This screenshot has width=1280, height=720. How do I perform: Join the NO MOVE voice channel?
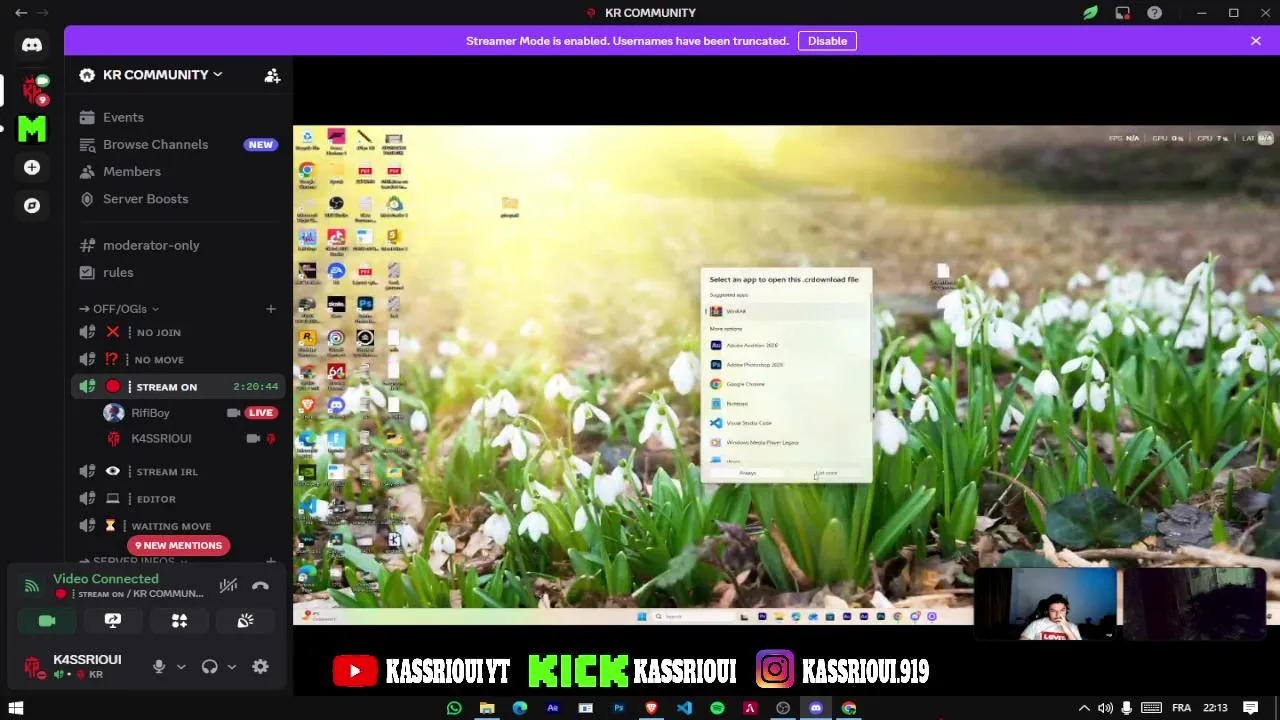tap(178, 359)
